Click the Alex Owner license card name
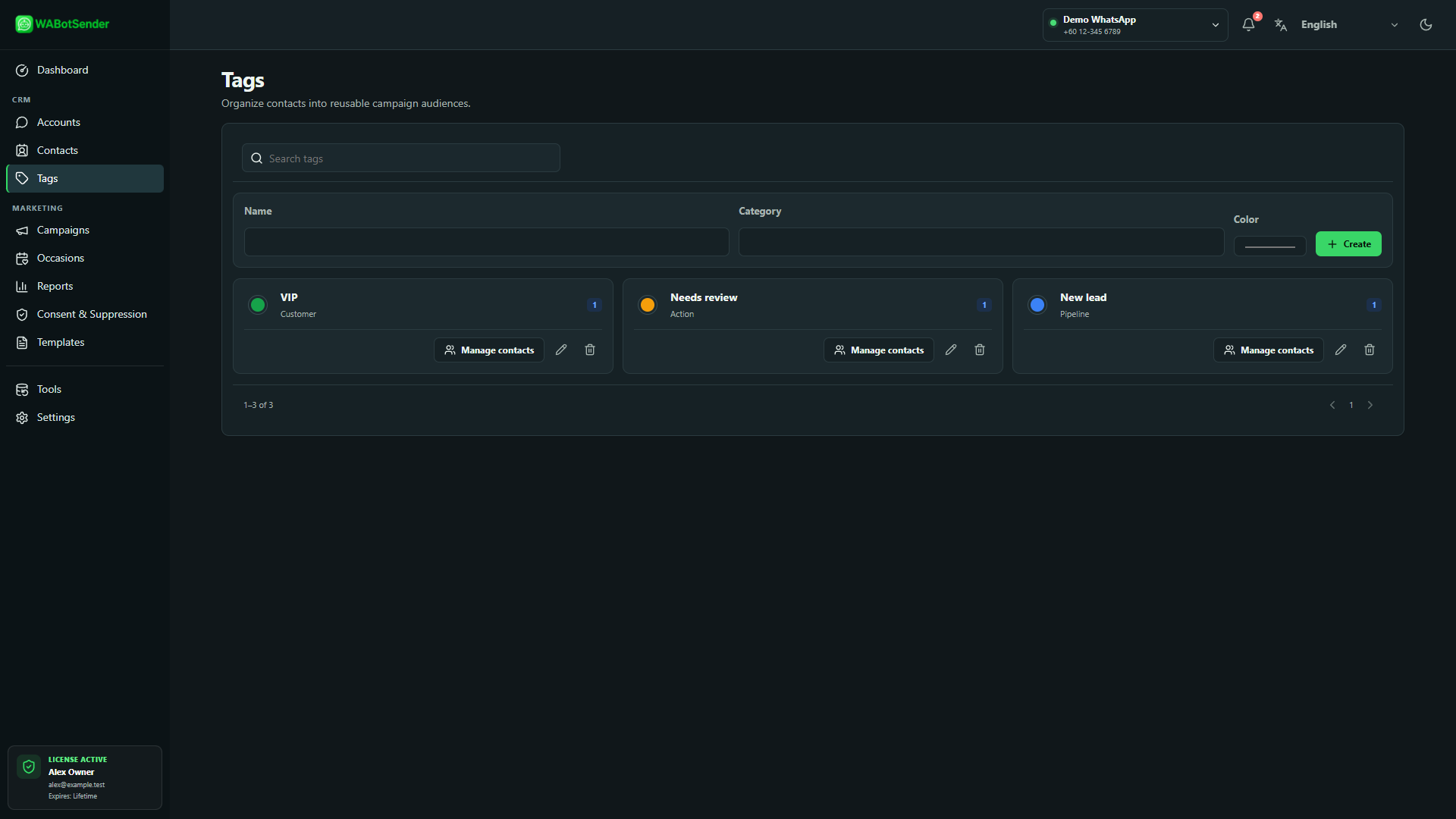This screenshot has width=1456, height=819. [x=71, y=772]
